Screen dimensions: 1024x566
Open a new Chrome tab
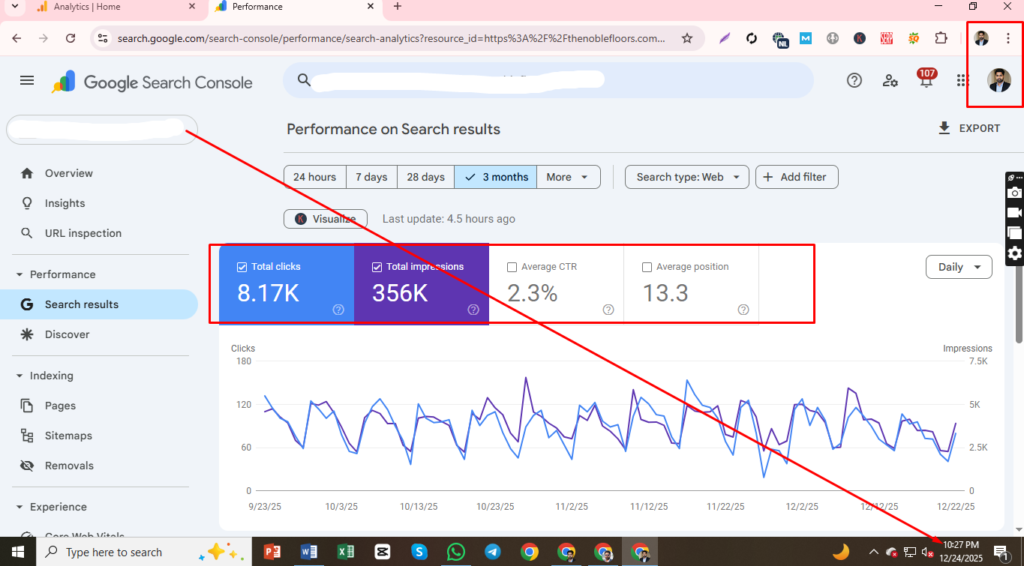click(x=397, y=7)
